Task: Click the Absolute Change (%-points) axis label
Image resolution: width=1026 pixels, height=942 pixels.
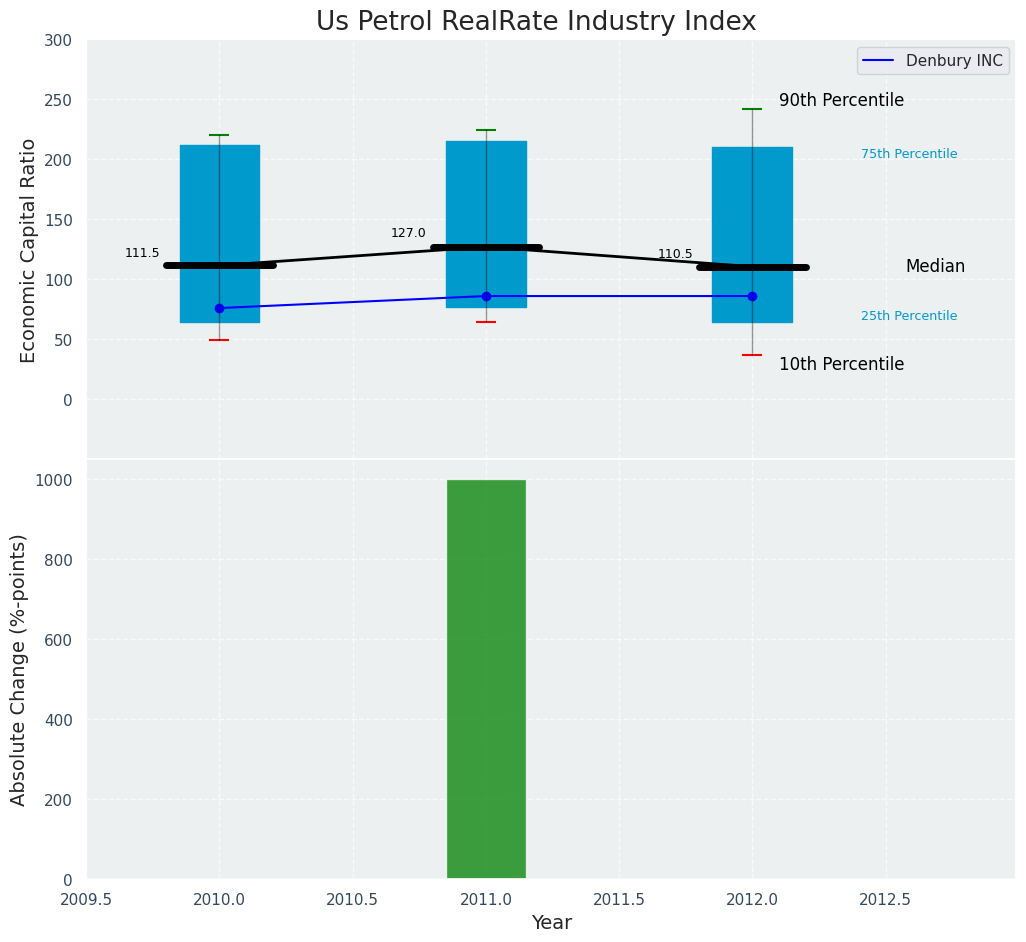Action: click(x=19, y=669)
